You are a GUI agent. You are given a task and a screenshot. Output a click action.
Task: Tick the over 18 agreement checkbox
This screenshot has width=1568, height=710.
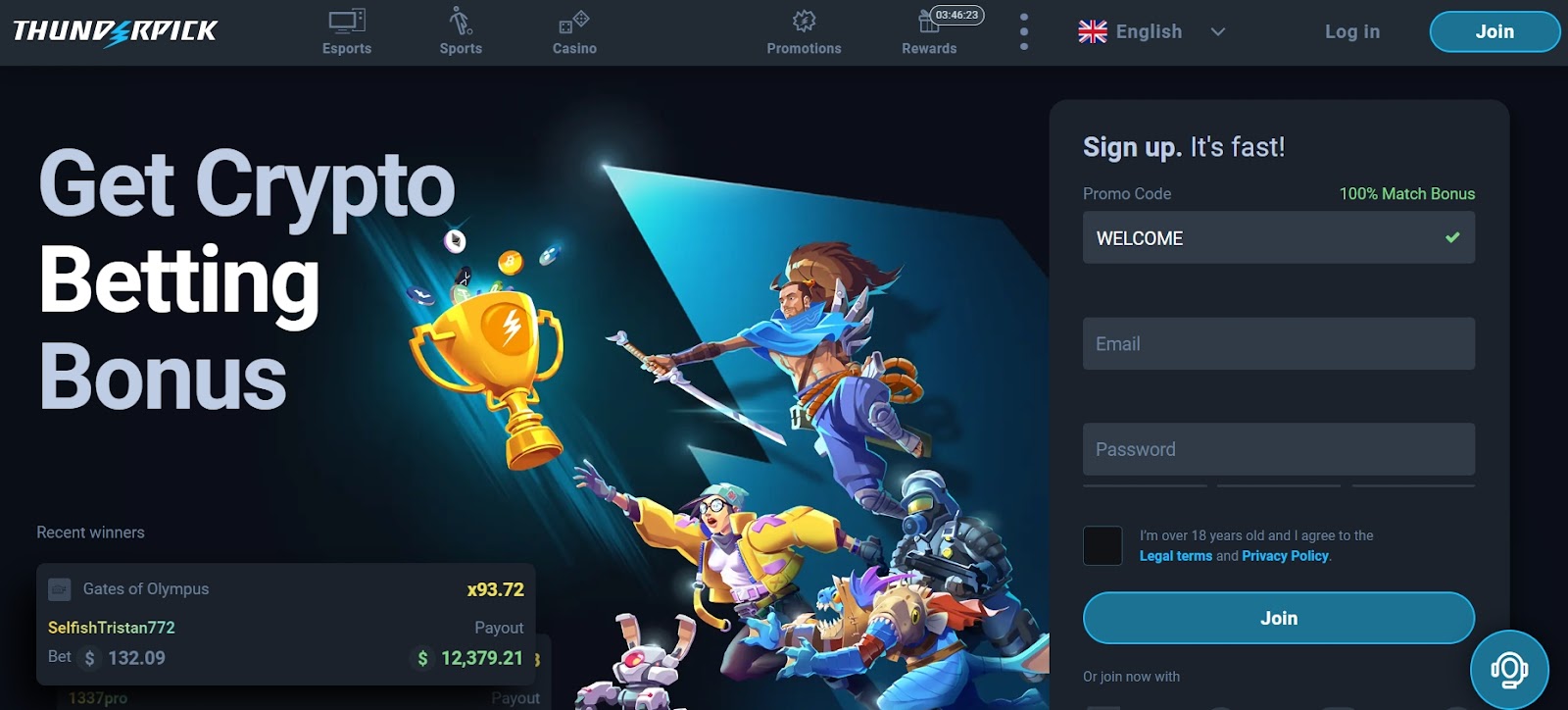(x=1102, y=545)
